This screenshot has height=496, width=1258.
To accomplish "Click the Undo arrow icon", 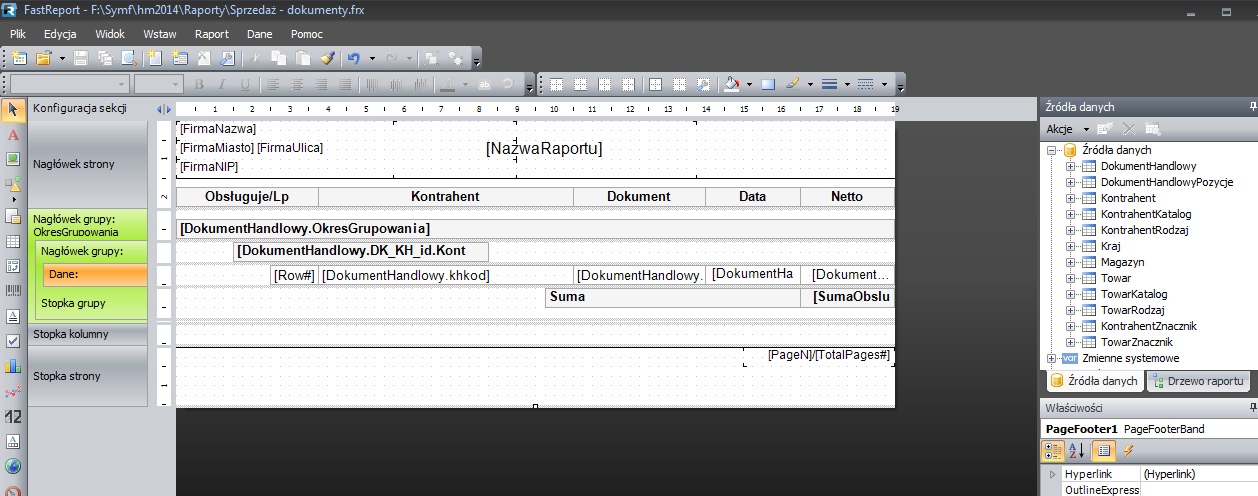I will pos(353,58).
